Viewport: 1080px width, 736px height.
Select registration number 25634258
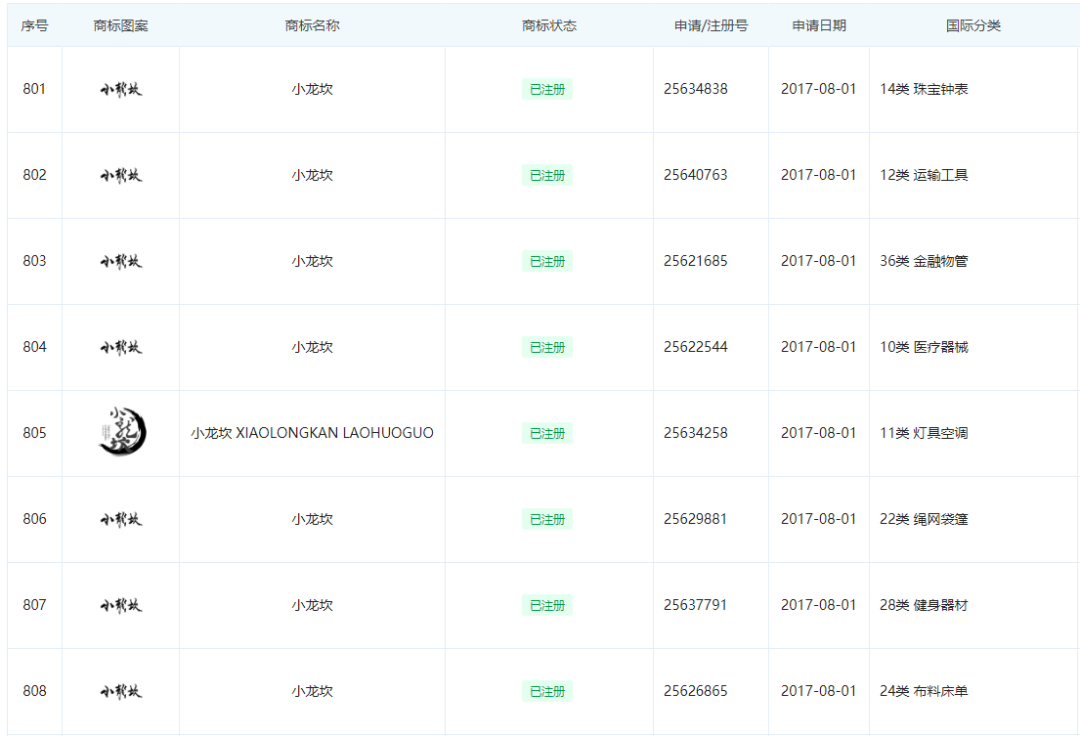tap(696, 433)
